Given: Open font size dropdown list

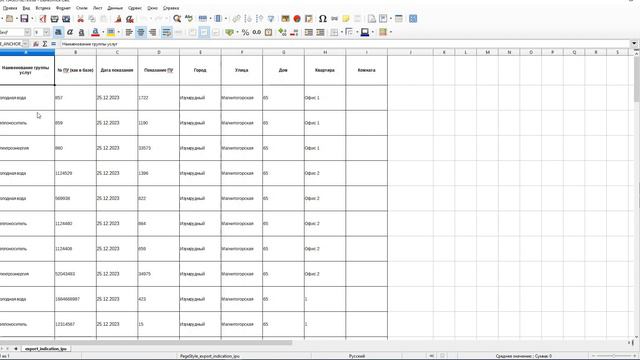Looking at the screenshot, I should tap(47, 32).
